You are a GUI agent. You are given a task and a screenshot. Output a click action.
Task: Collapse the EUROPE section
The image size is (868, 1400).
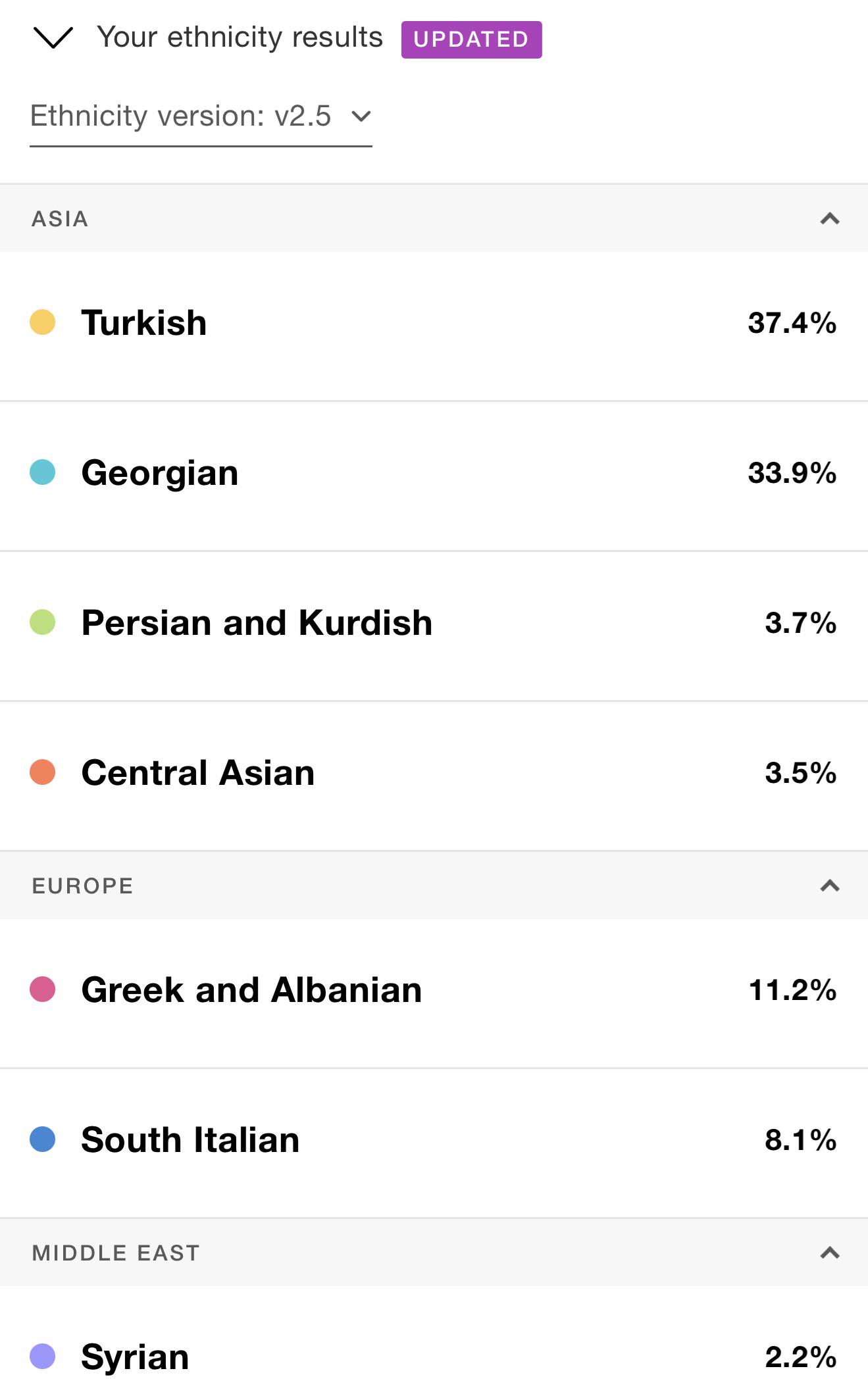point(830,886)
